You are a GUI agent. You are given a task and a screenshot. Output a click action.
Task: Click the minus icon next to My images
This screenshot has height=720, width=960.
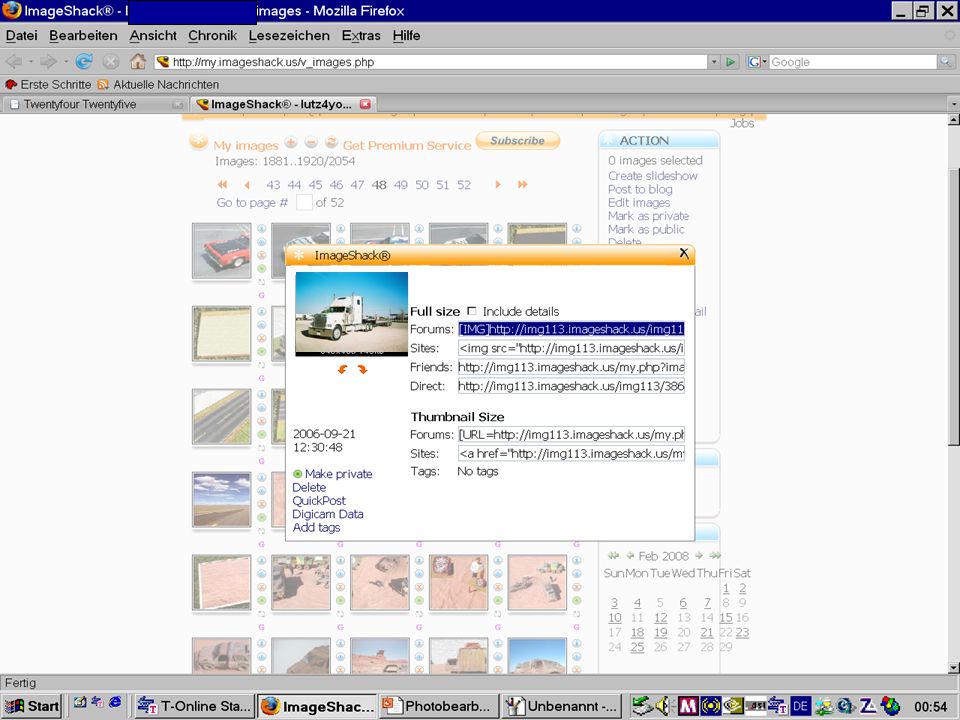311,143
